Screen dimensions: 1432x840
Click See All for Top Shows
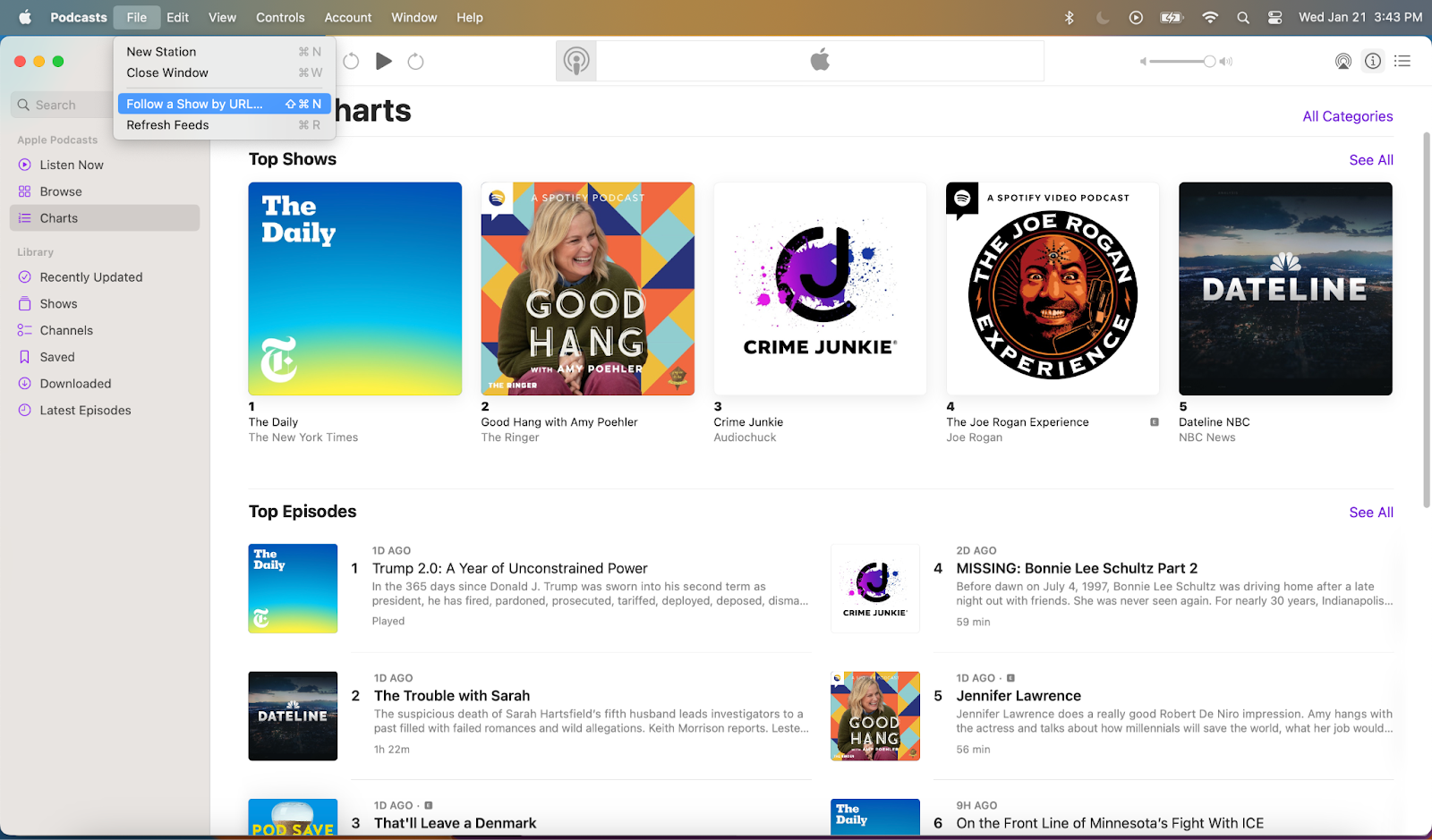click(1371, 160)
